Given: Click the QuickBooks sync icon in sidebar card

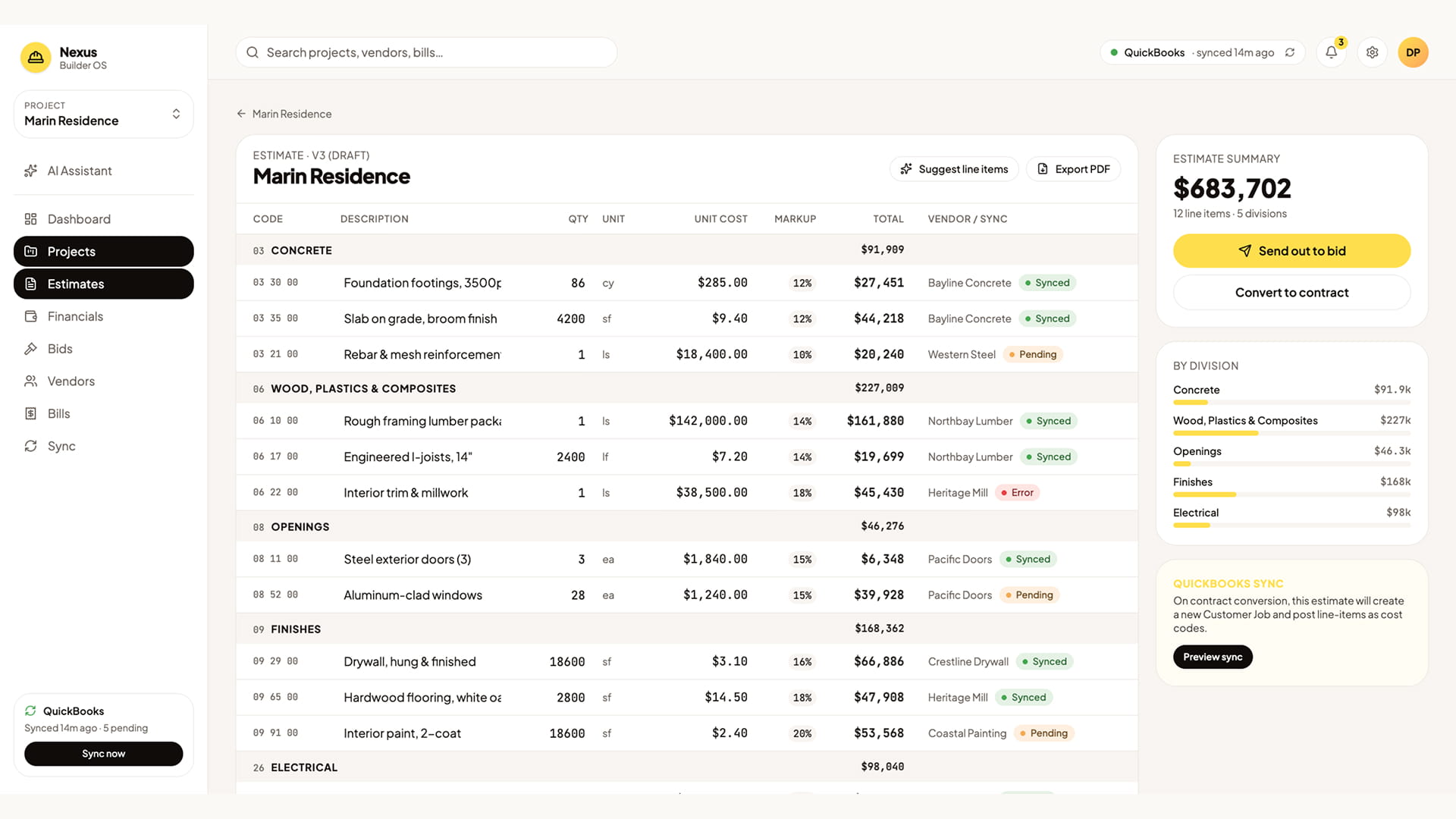Looking at the screenshot, I should (30, 711).
